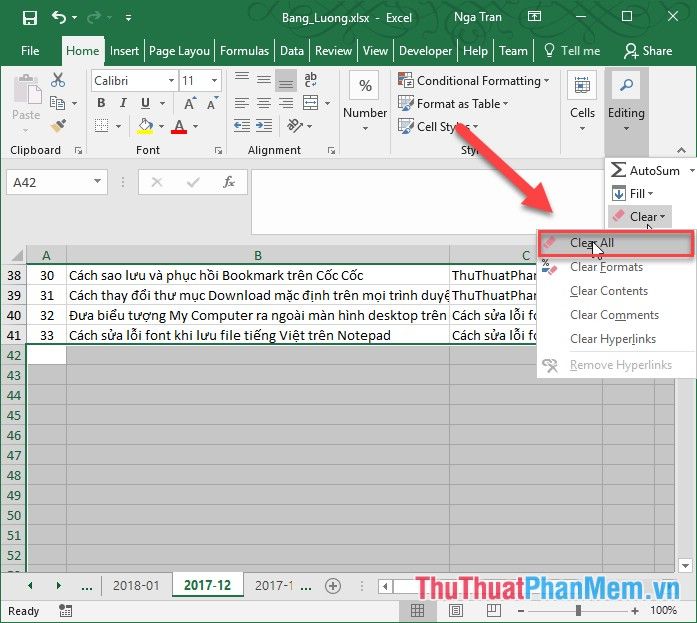Open the Formulas ribbon tab
697x623 pixels.
[x=244, y=50]
